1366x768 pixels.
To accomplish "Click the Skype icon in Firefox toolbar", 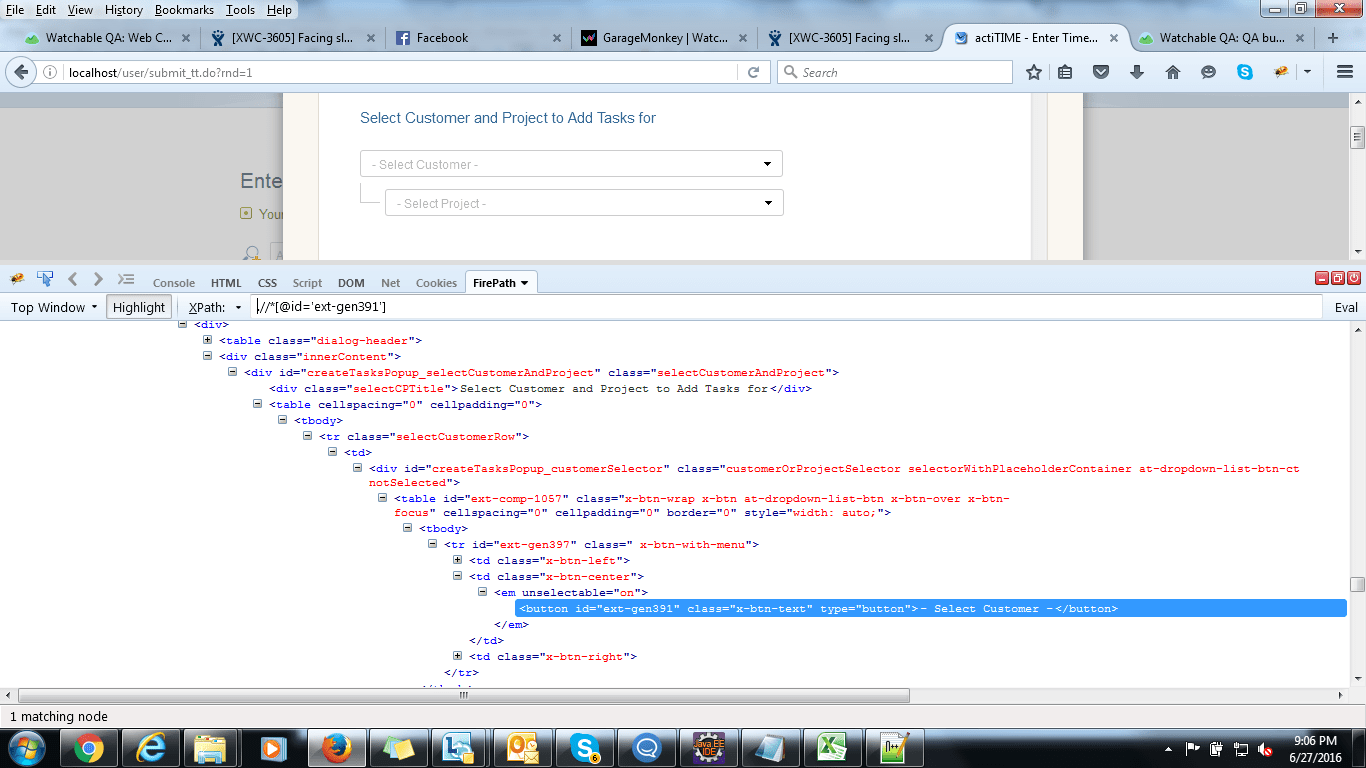I will (1244, 72).
